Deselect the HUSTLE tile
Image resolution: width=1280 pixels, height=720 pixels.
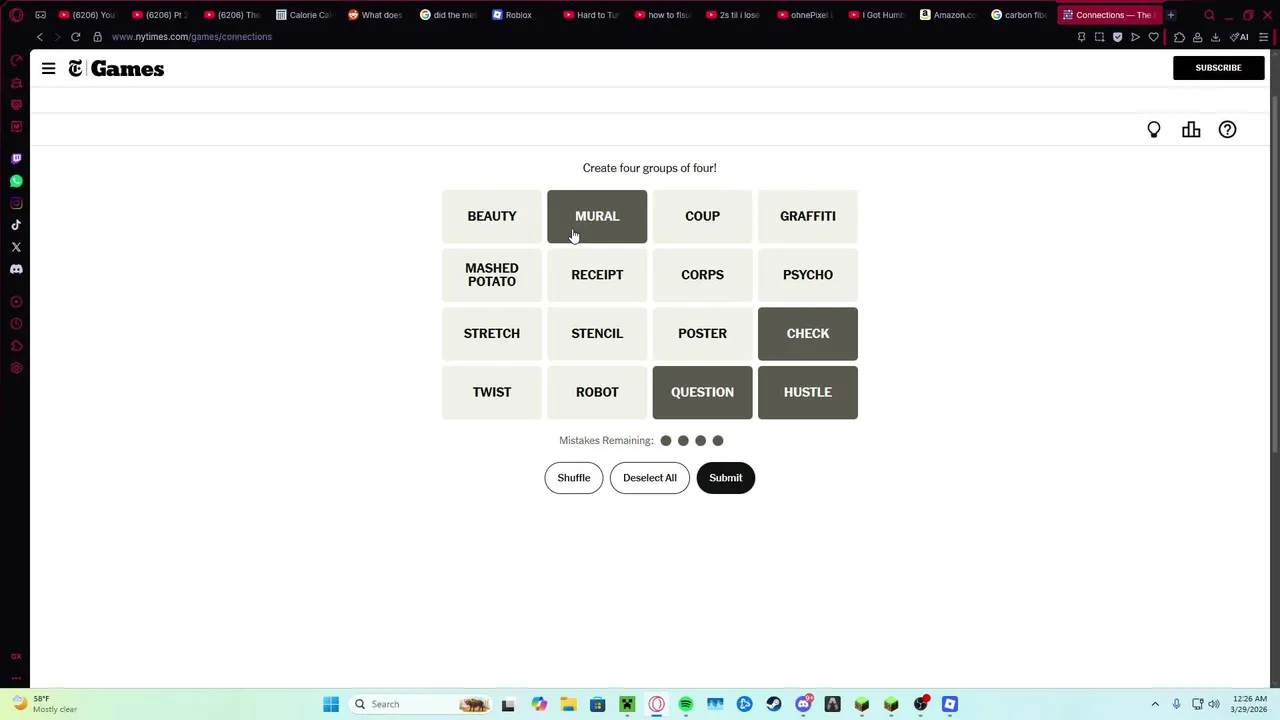click(808, 392)
